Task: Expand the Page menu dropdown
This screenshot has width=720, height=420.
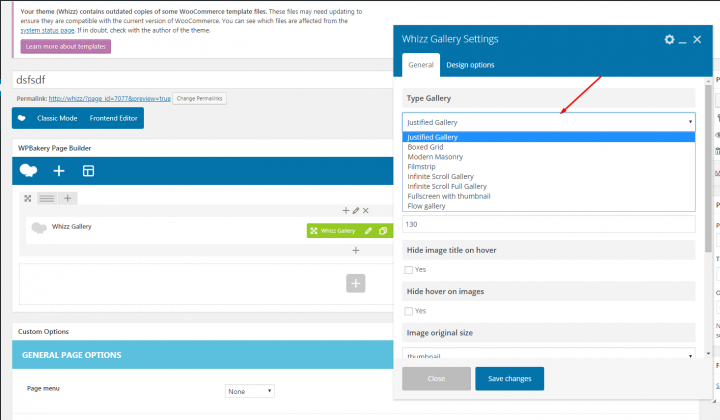Action: [x=249, y=391]
